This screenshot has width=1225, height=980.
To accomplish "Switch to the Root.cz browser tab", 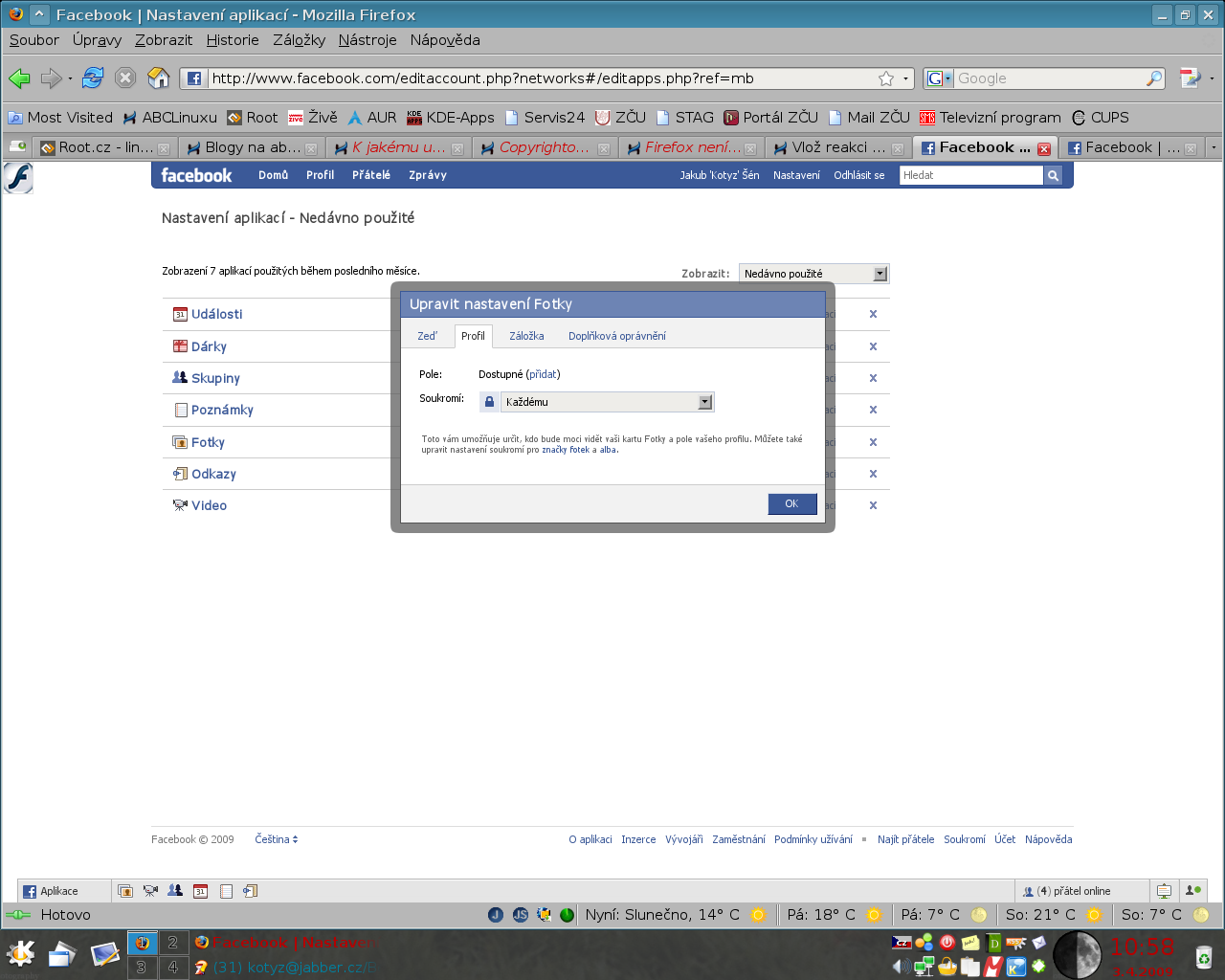I will click(x=104, y=147).
